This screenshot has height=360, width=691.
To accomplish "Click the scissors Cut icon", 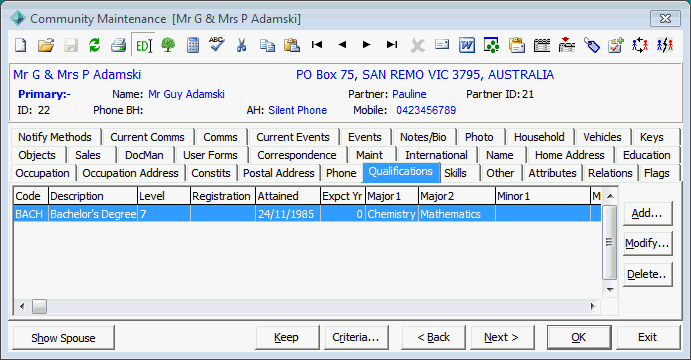I will point(241,45).
